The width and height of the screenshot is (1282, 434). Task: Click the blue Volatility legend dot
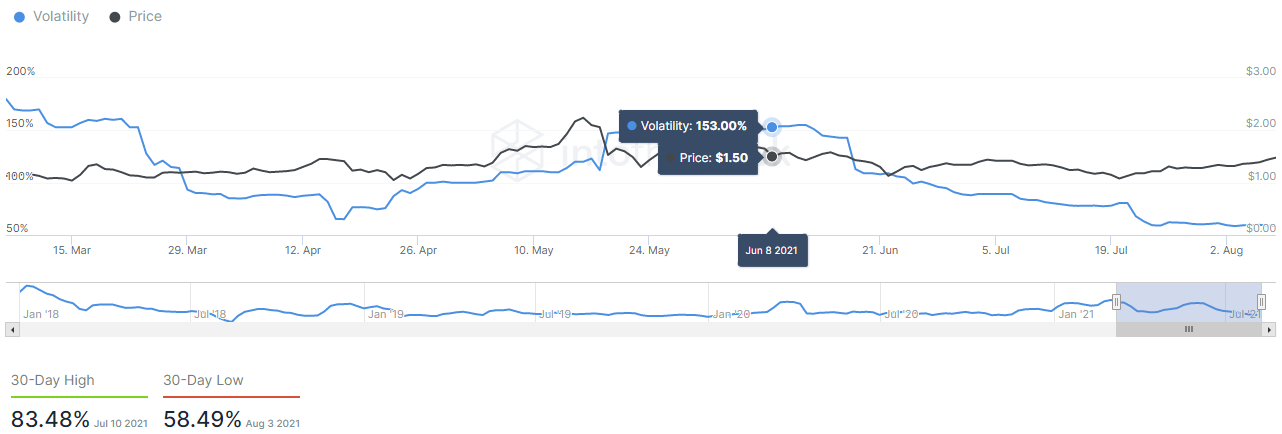coord(19,17)
